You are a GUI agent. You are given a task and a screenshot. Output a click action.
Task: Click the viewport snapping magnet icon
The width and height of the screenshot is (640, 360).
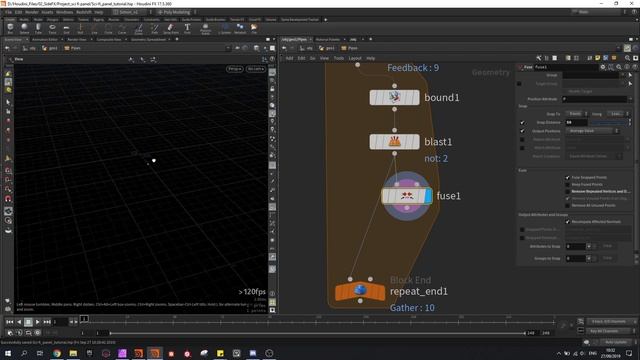point(8,199)
